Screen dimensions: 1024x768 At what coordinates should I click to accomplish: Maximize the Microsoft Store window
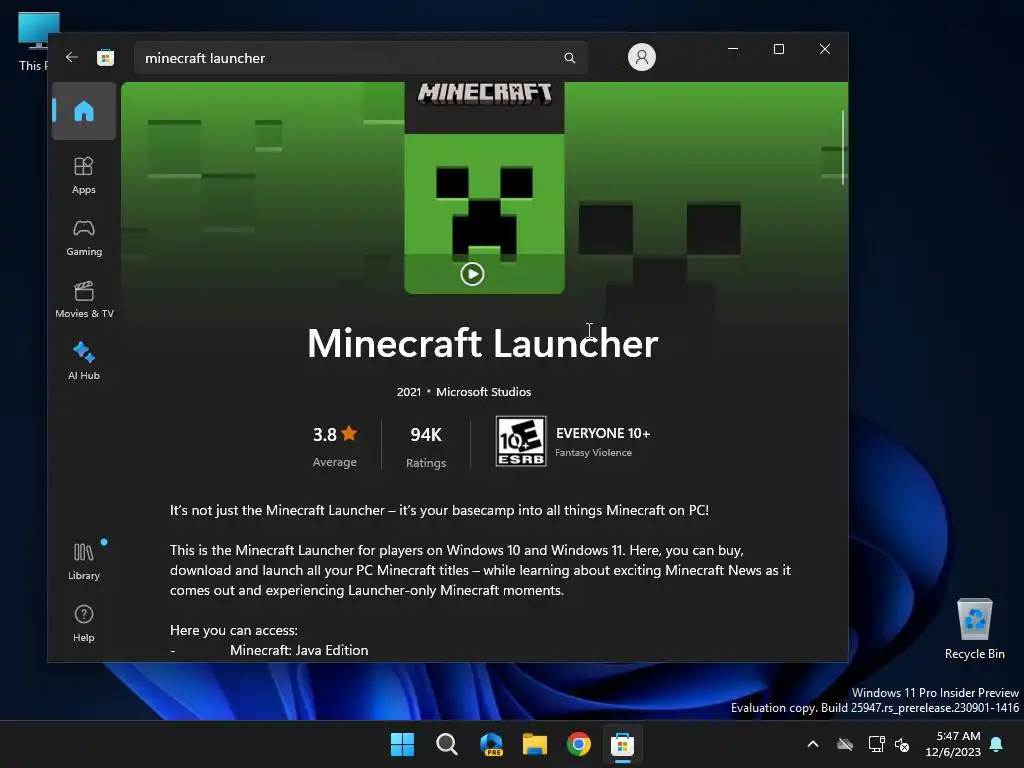click(778, 49)
